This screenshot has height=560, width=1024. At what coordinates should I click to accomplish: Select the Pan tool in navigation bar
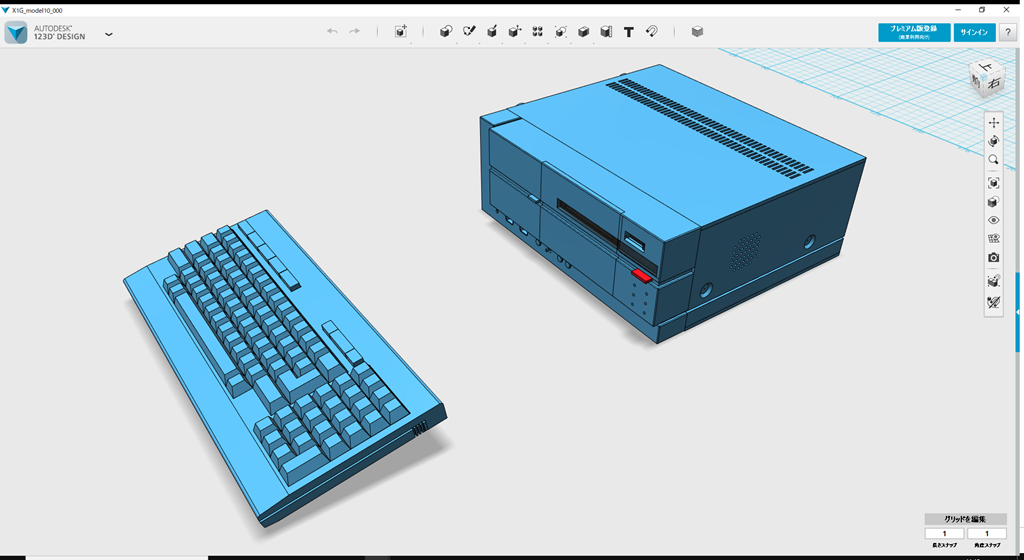[993, 123]
